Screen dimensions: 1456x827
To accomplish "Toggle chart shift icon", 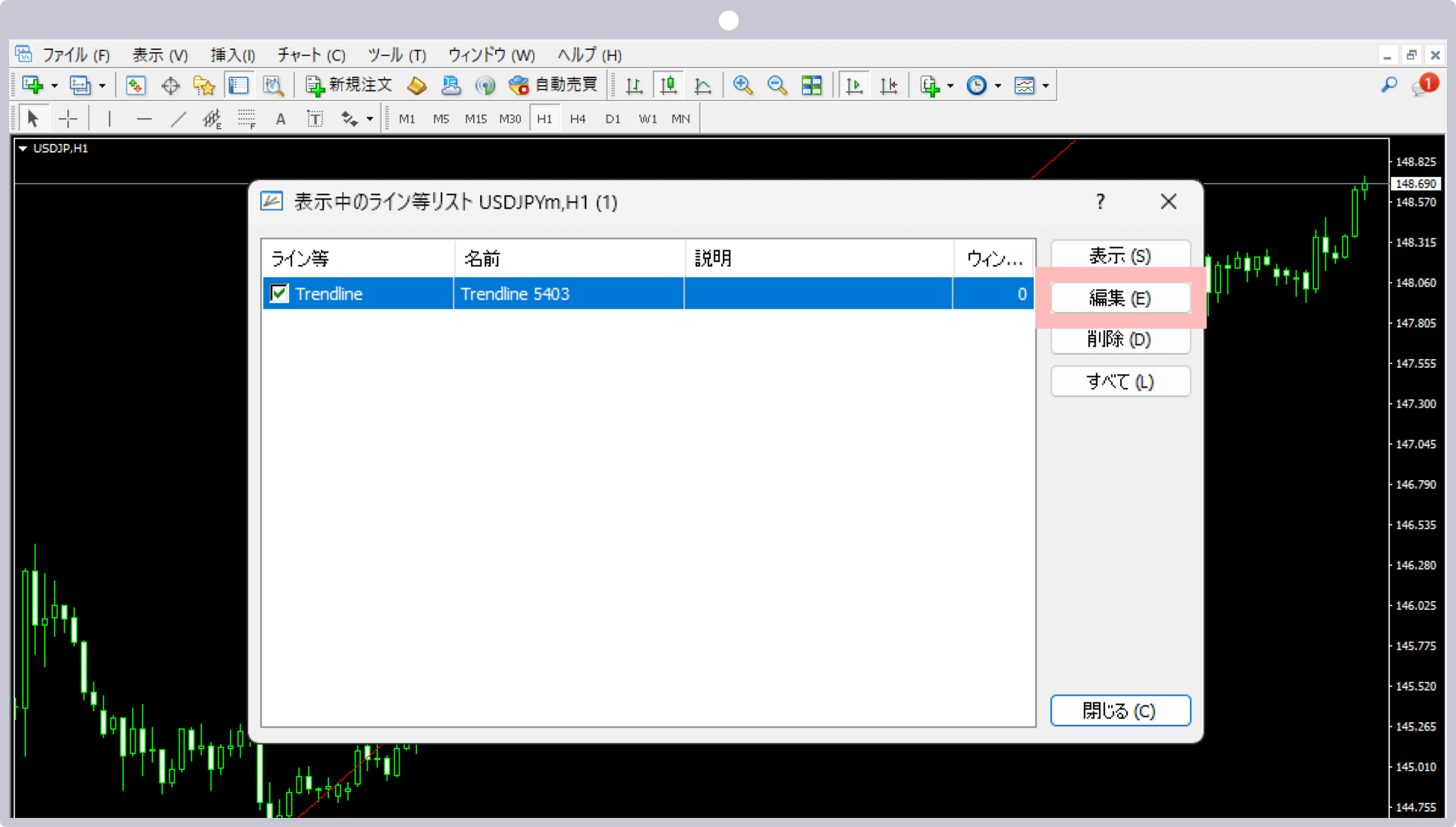I will point(889,85).
